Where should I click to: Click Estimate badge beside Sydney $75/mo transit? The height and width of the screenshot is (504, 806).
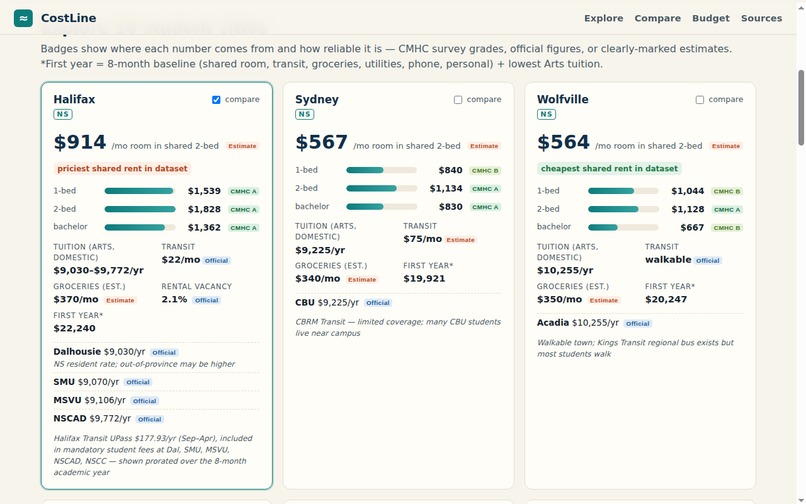point(461,240)
